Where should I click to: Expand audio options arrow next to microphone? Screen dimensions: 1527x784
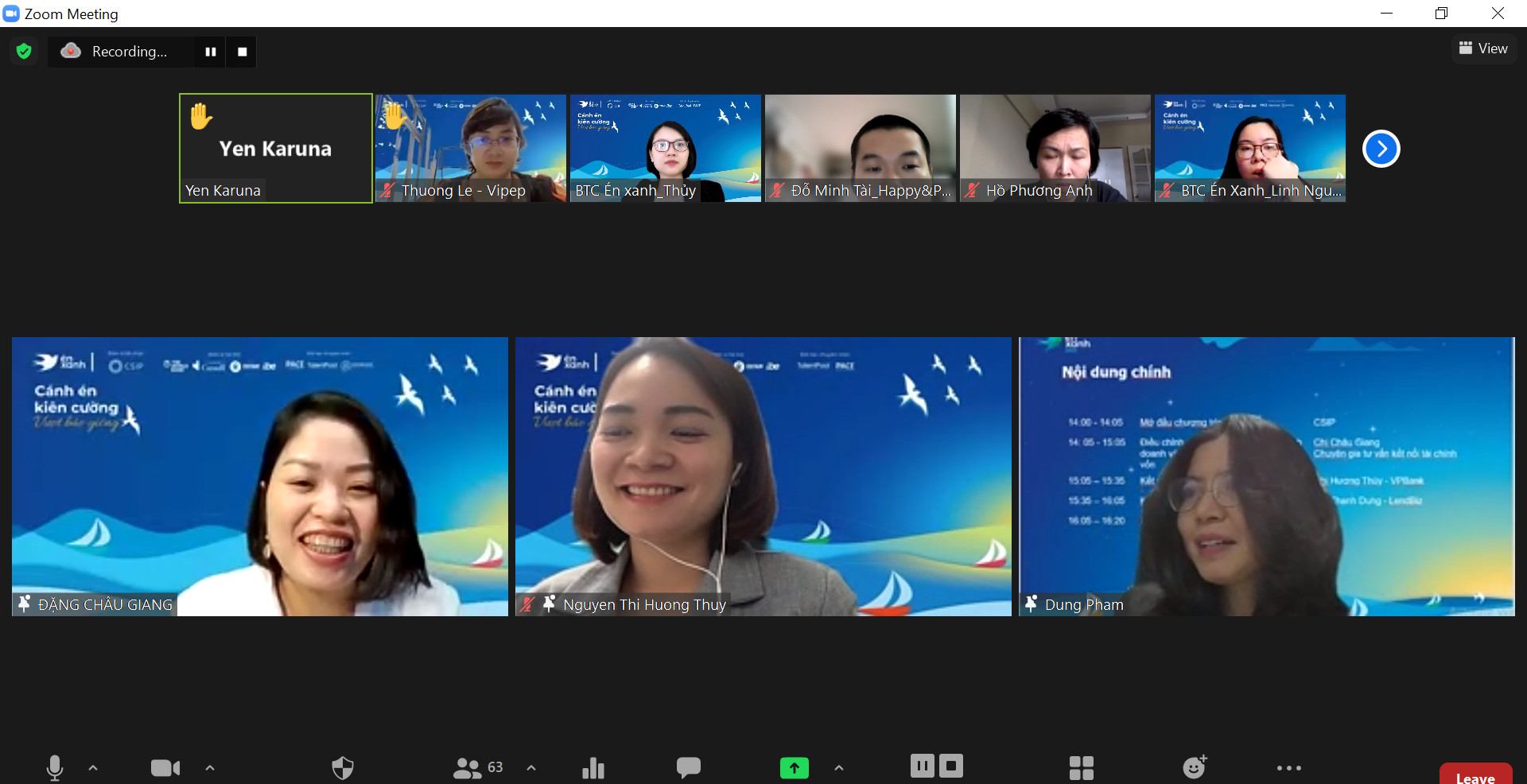pyautogui.click(x=93, y=768)
